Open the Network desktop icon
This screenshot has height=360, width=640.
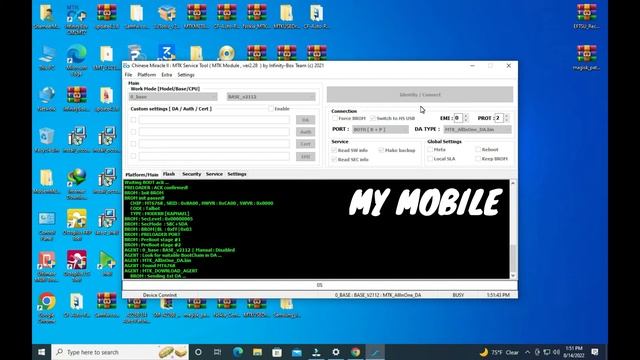pyautogui.click(x=47, y=98)
